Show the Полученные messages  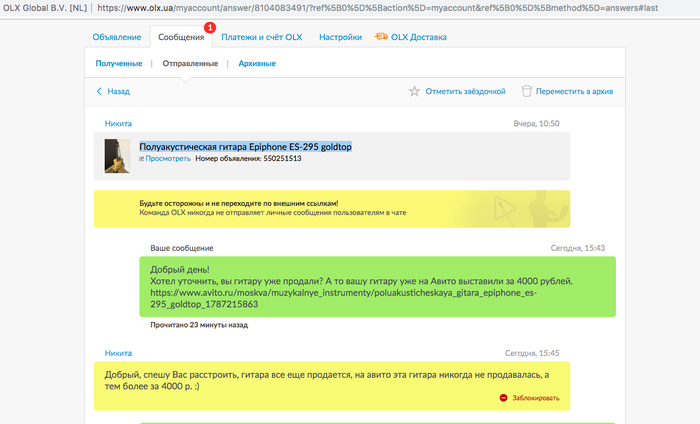tap(118, 63)
